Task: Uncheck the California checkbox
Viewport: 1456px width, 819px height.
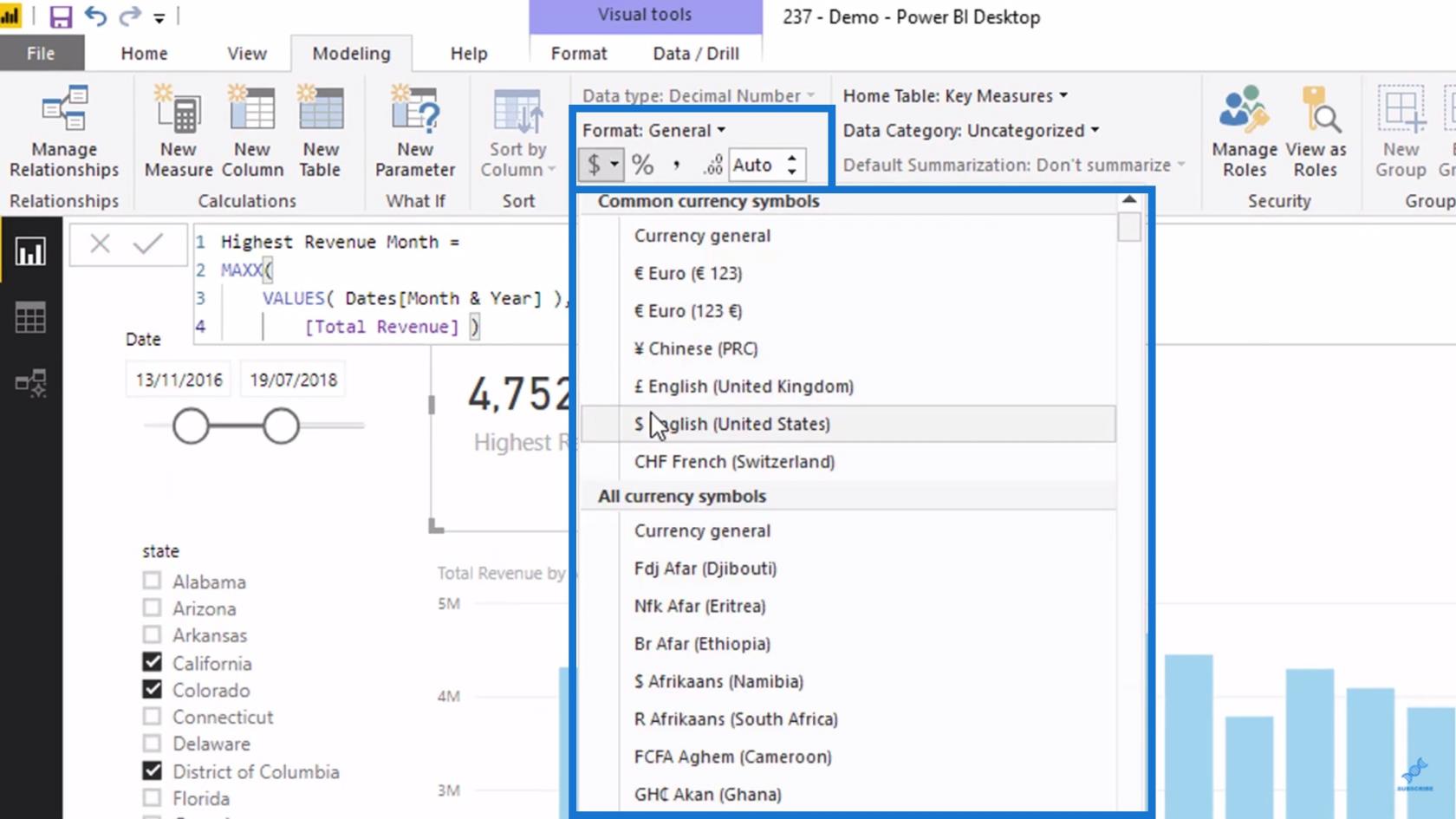Action: tap(152, 662)
